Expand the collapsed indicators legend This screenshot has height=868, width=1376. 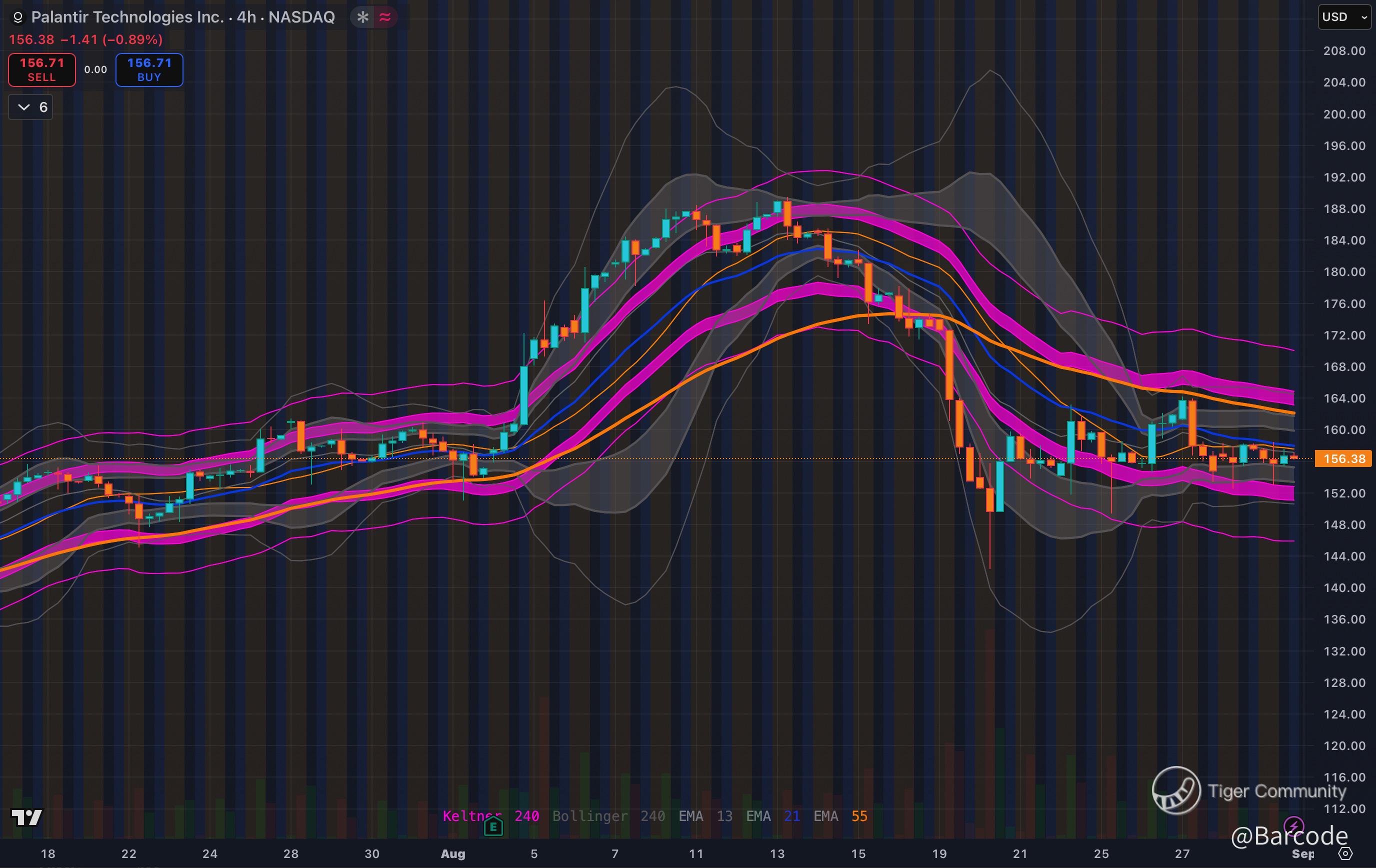point(31,107)
